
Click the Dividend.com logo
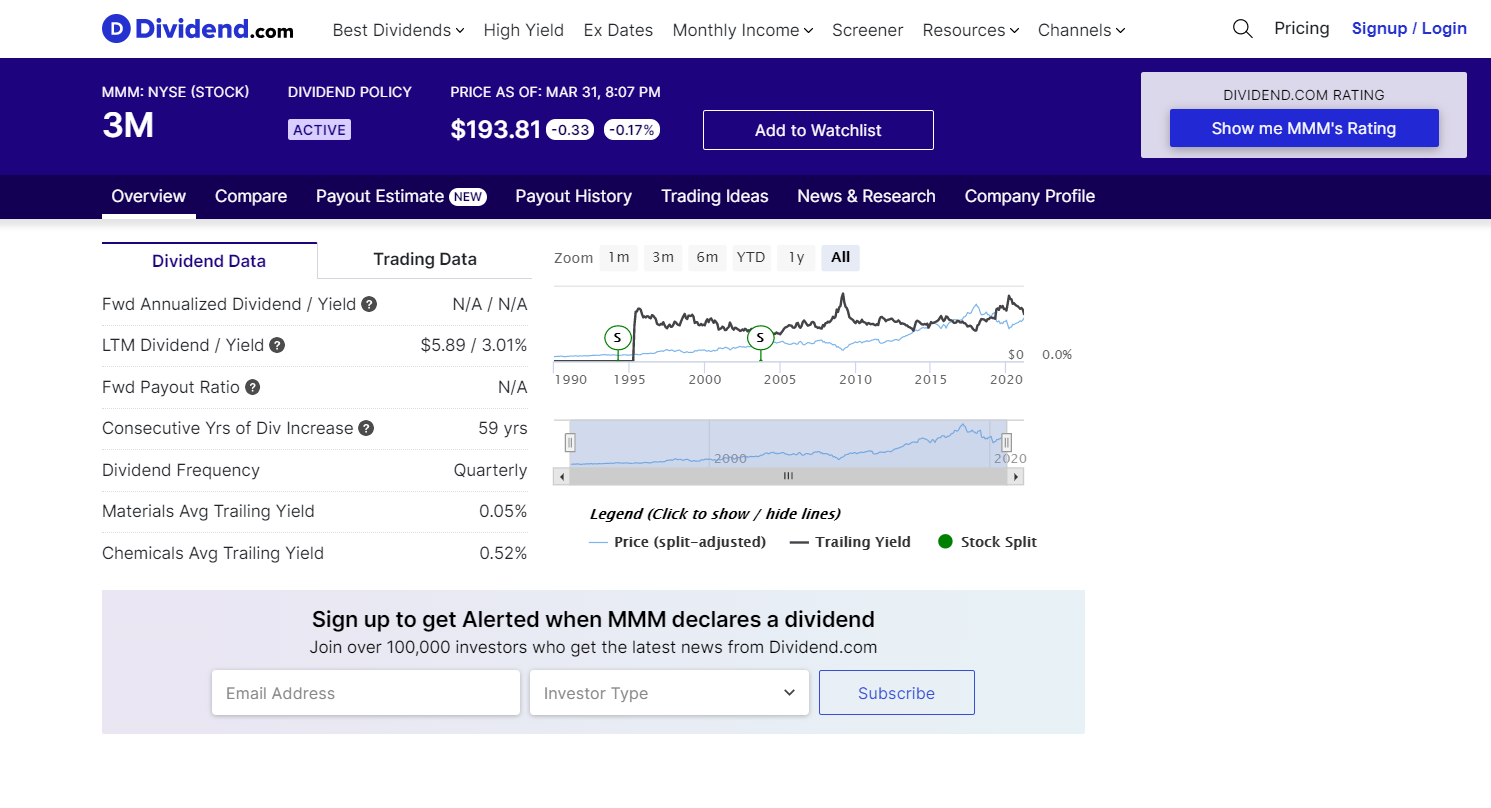point(198,29)
